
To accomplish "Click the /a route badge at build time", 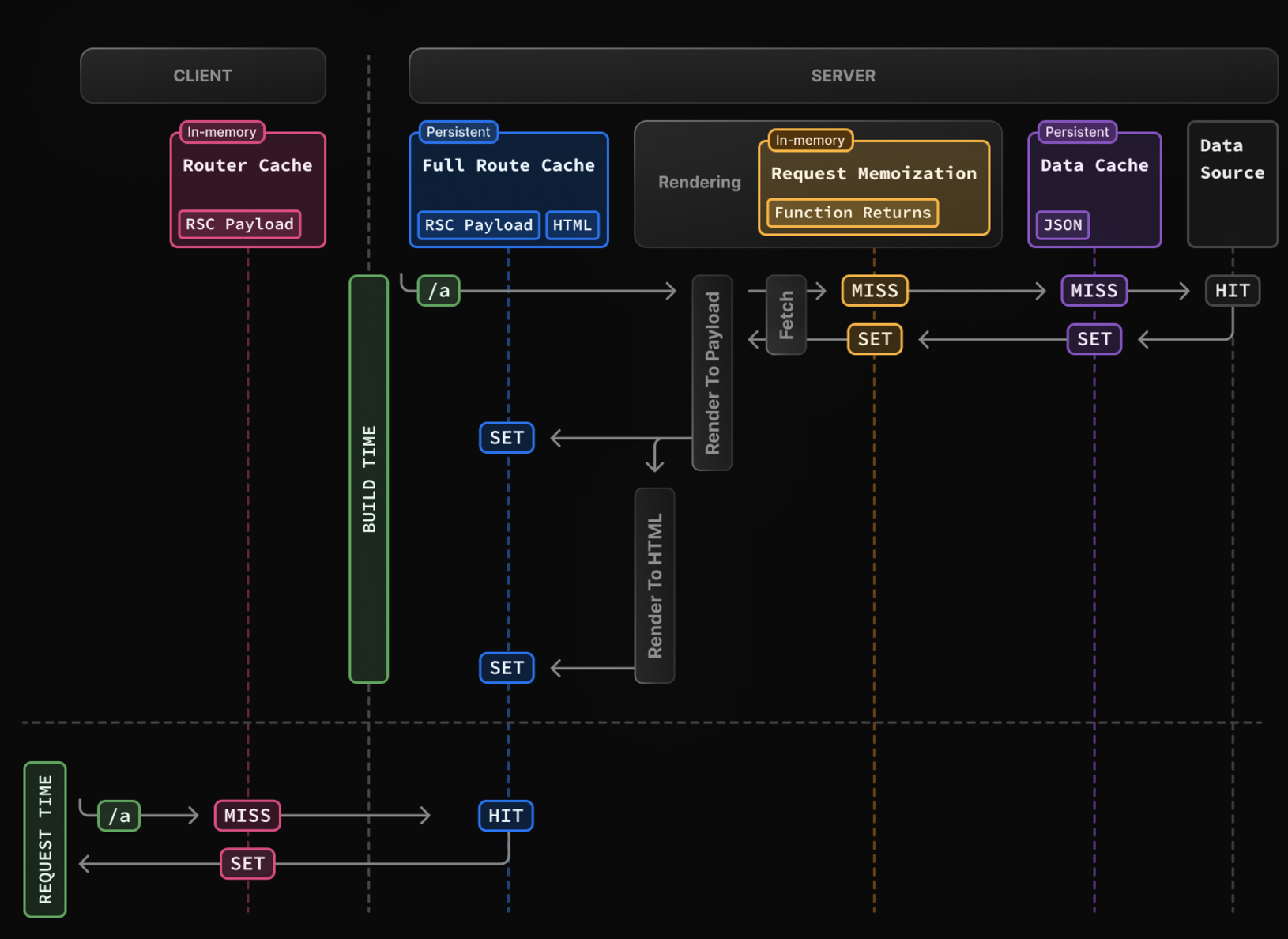I will point(439,291).
